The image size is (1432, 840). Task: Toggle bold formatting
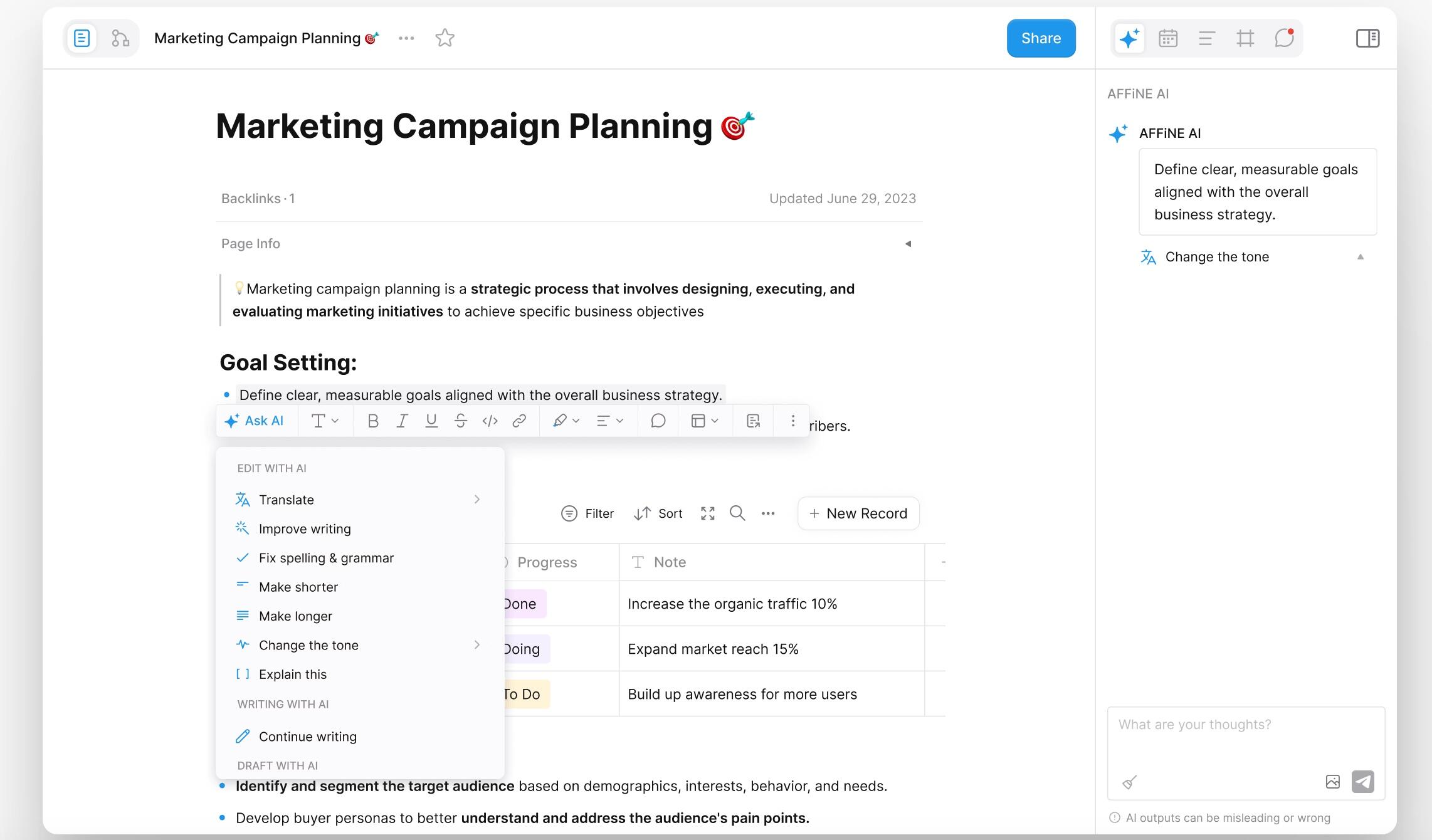point(373,421)
